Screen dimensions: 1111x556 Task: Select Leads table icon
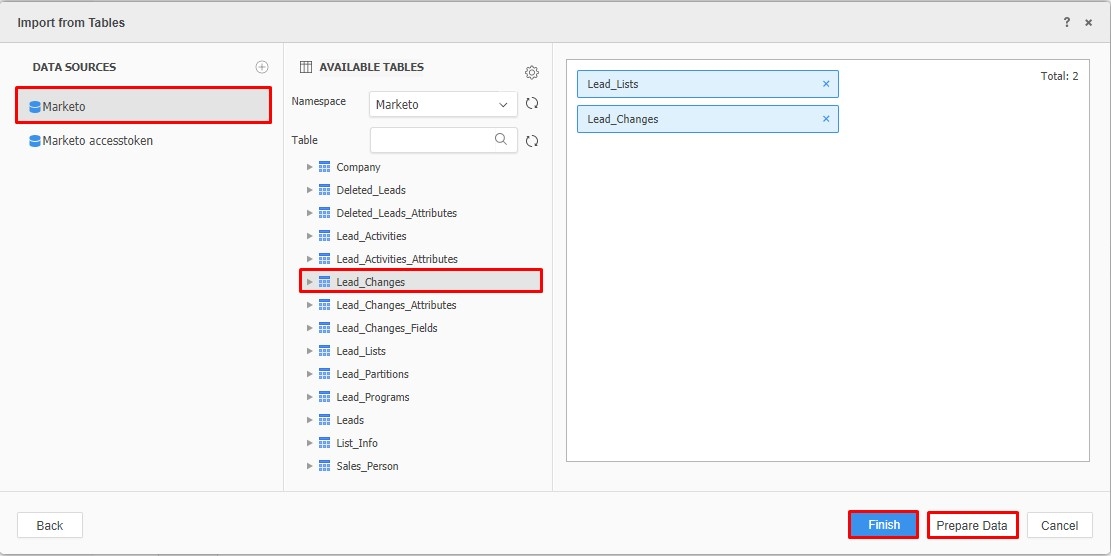pyautogui.click(x=325, y=420)
